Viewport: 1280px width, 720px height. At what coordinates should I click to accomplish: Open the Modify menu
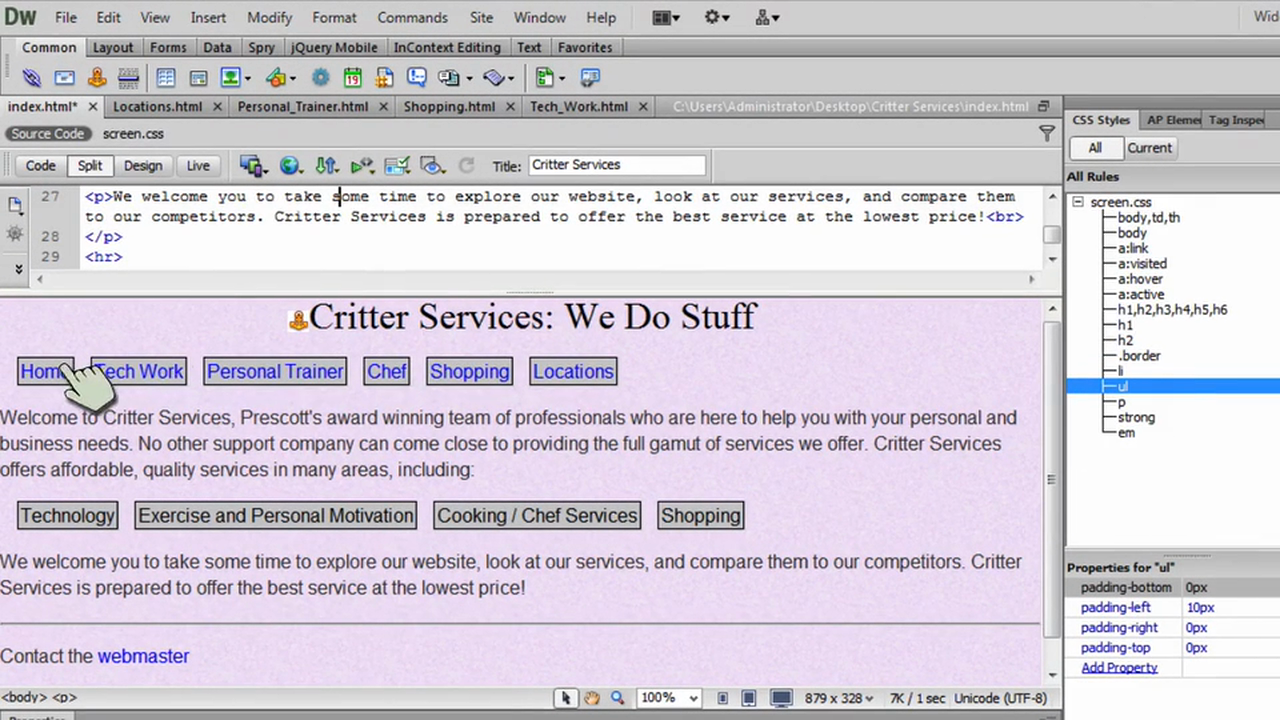(269, 17)
